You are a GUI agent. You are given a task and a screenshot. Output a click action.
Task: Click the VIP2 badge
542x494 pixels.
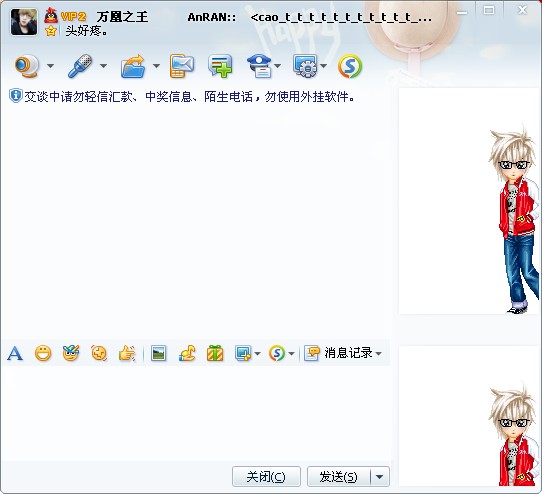[73, 16]
